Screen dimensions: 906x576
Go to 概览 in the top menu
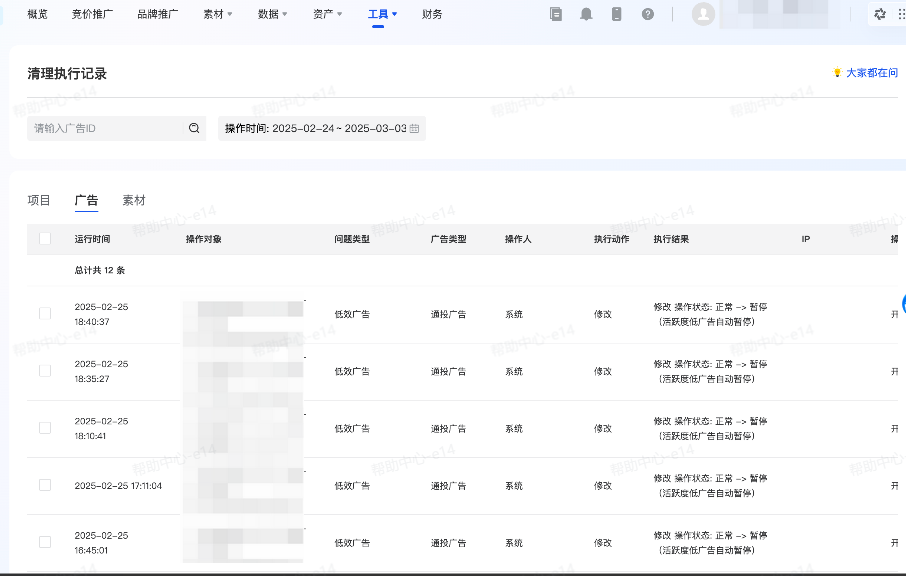(x=38, y=14)
